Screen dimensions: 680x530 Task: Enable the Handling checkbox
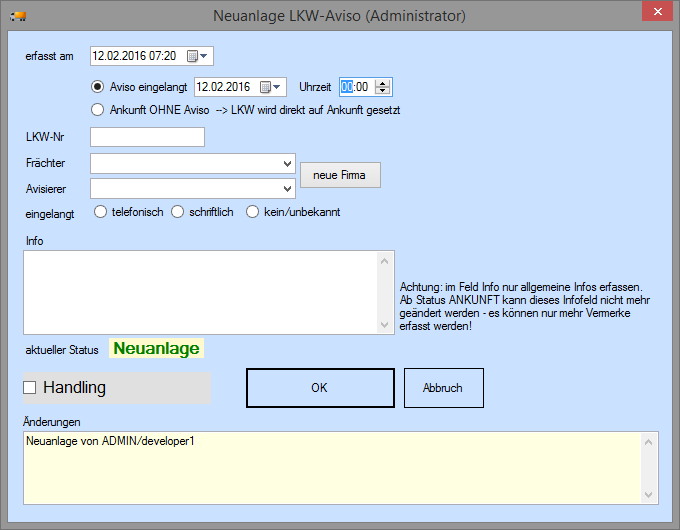(x=30, y=388)
